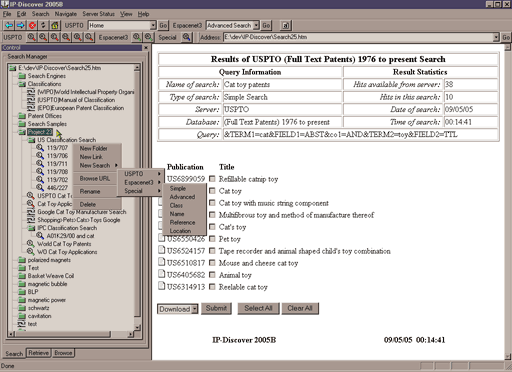Check the box for Reelable cat toy
Image resolution: width=512 pixels, height=372 pixels.
point(212,287)
